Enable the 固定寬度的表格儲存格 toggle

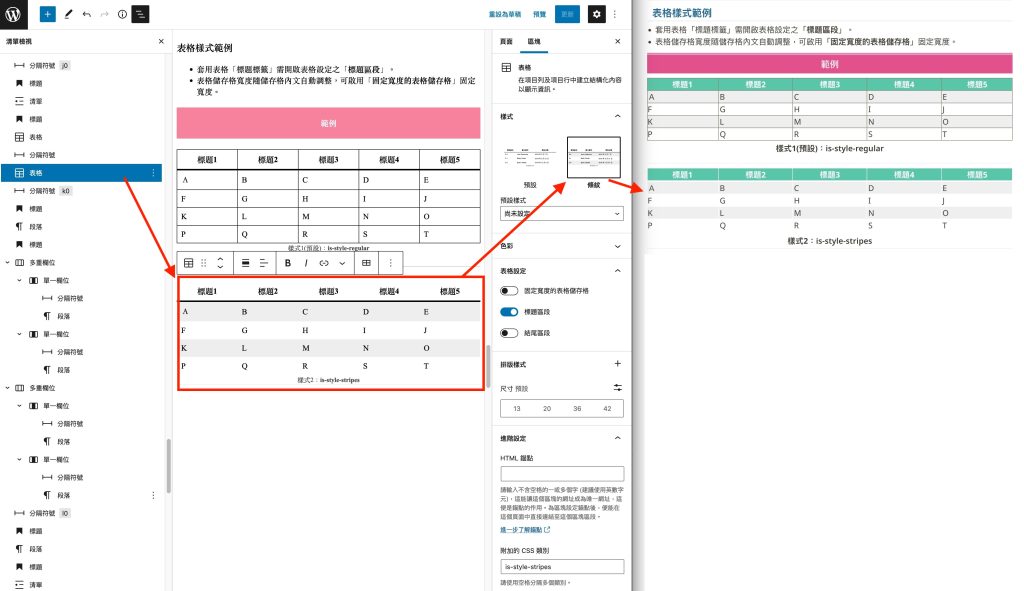(508, 290)
